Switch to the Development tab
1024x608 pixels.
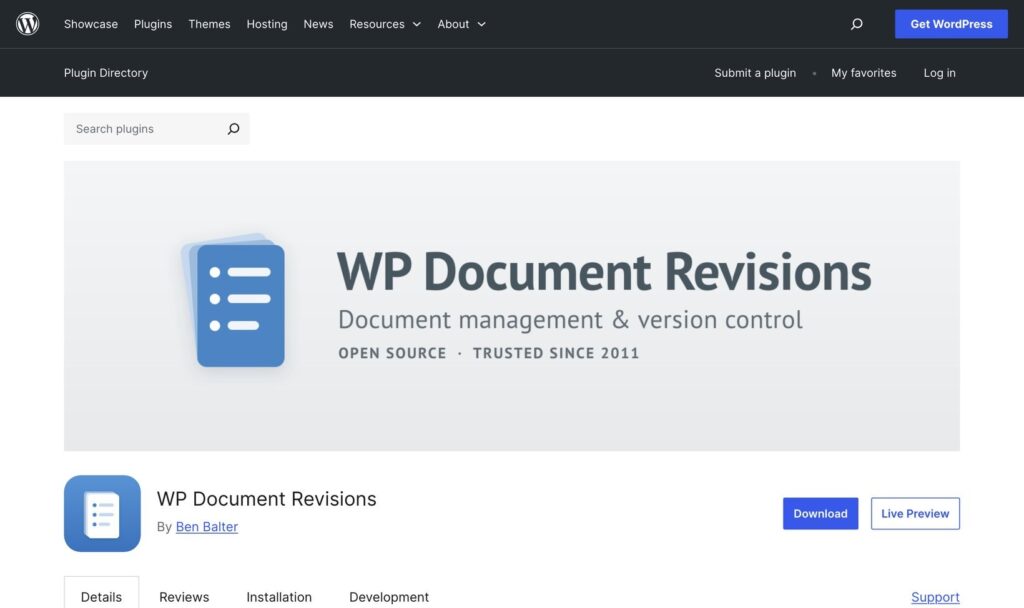(x=389, y=596)
